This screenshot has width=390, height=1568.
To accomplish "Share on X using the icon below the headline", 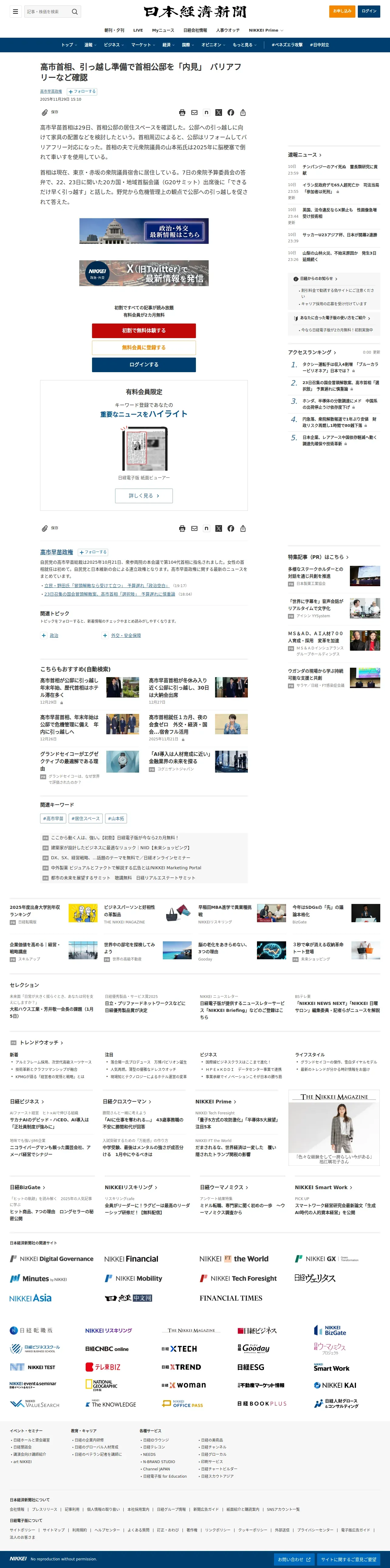I will pos(218,112).
